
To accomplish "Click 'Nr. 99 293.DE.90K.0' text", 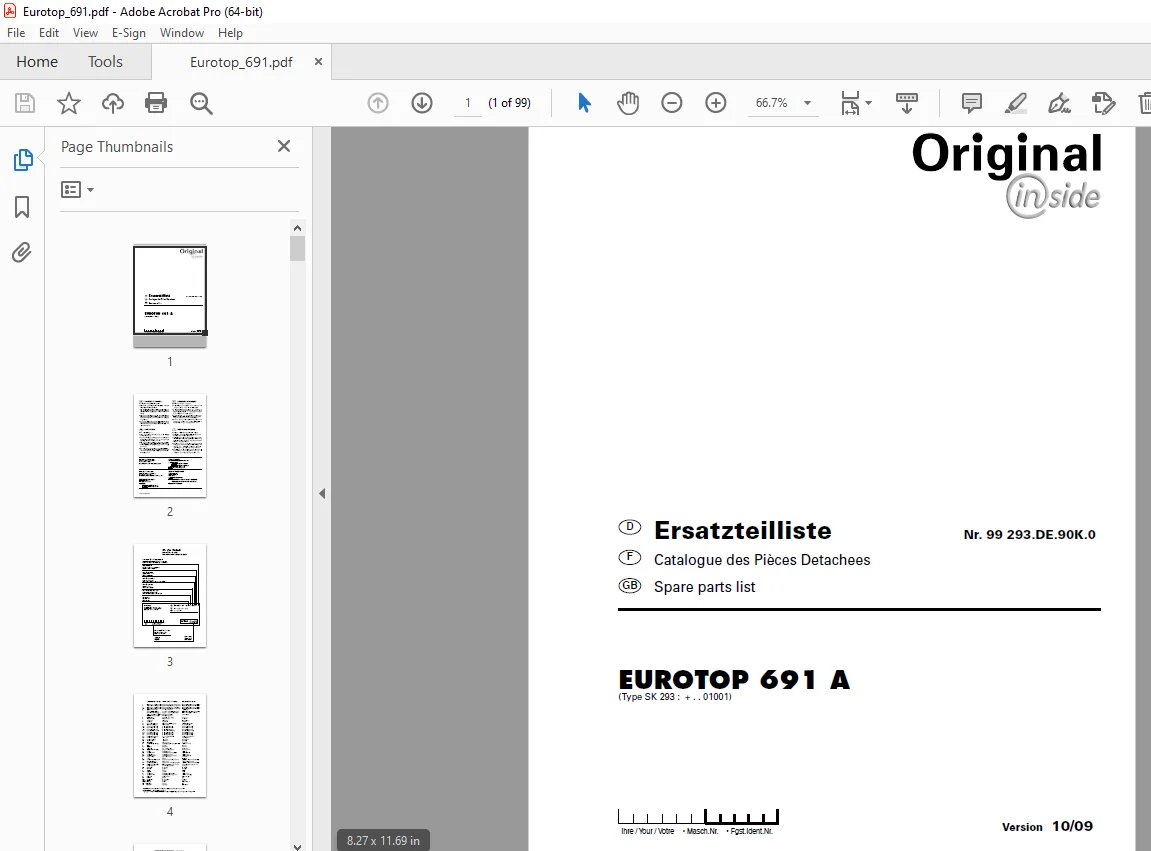I will pos(1029,535).
